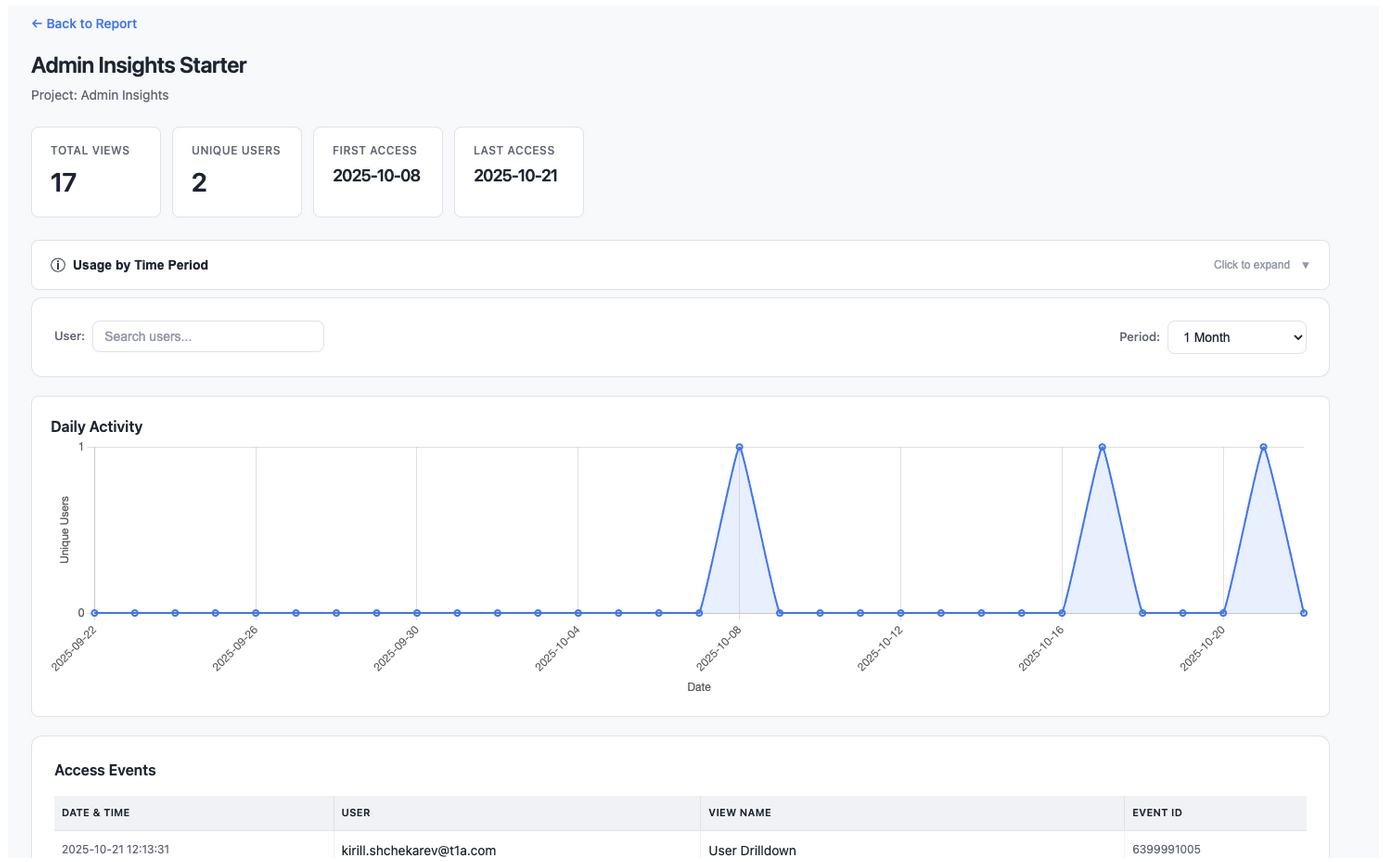1384x862 pixels.
Task: Click the Event ID column header
Action: 1157,813
